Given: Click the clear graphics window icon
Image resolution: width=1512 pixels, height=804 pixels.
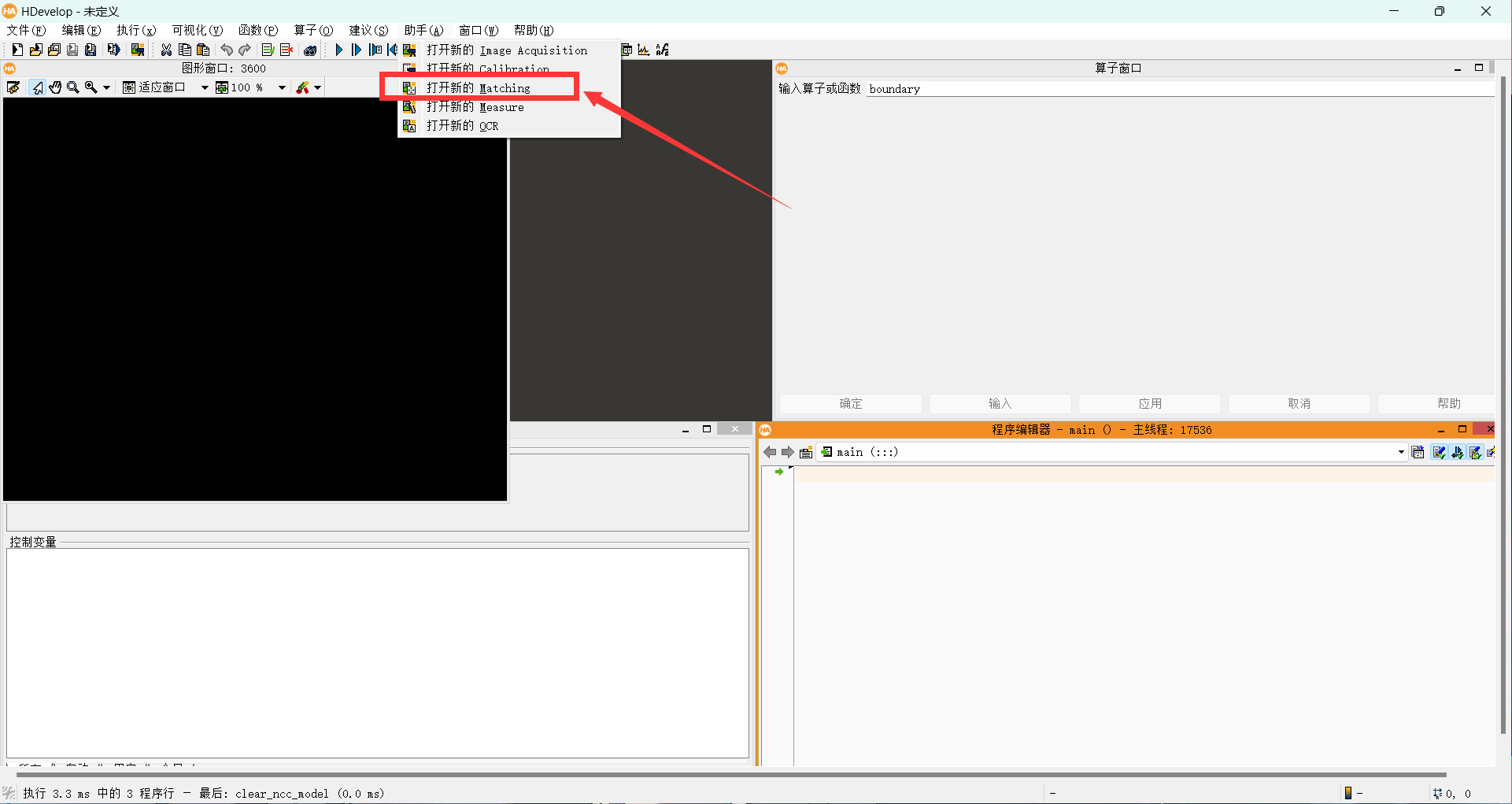Looking at the screenshot, I should 13,87.
